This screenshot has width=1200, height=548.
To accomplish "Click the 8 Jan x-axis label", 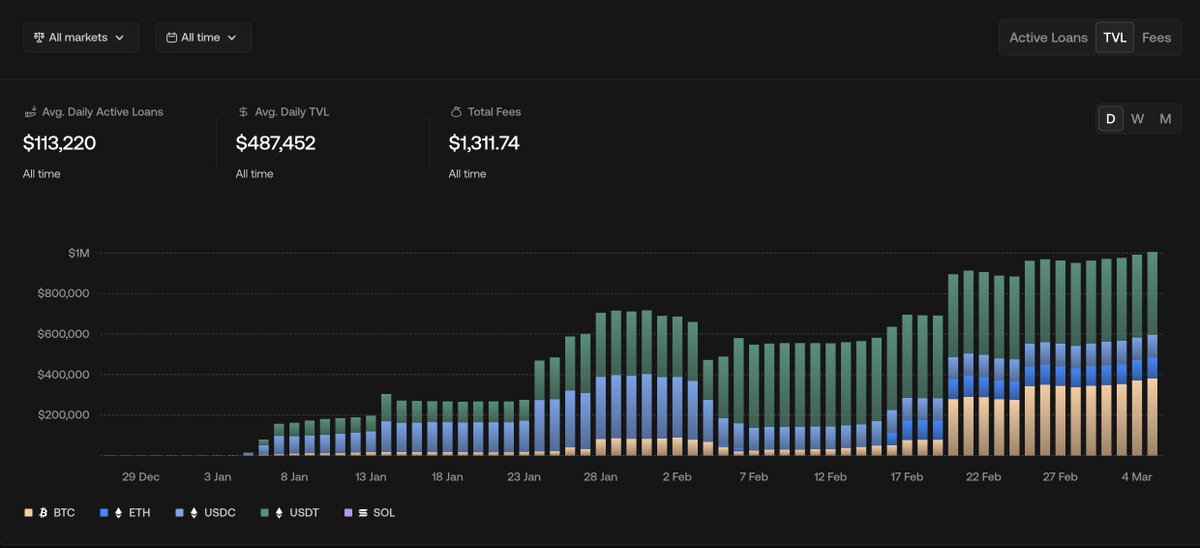I will [294, 477].
